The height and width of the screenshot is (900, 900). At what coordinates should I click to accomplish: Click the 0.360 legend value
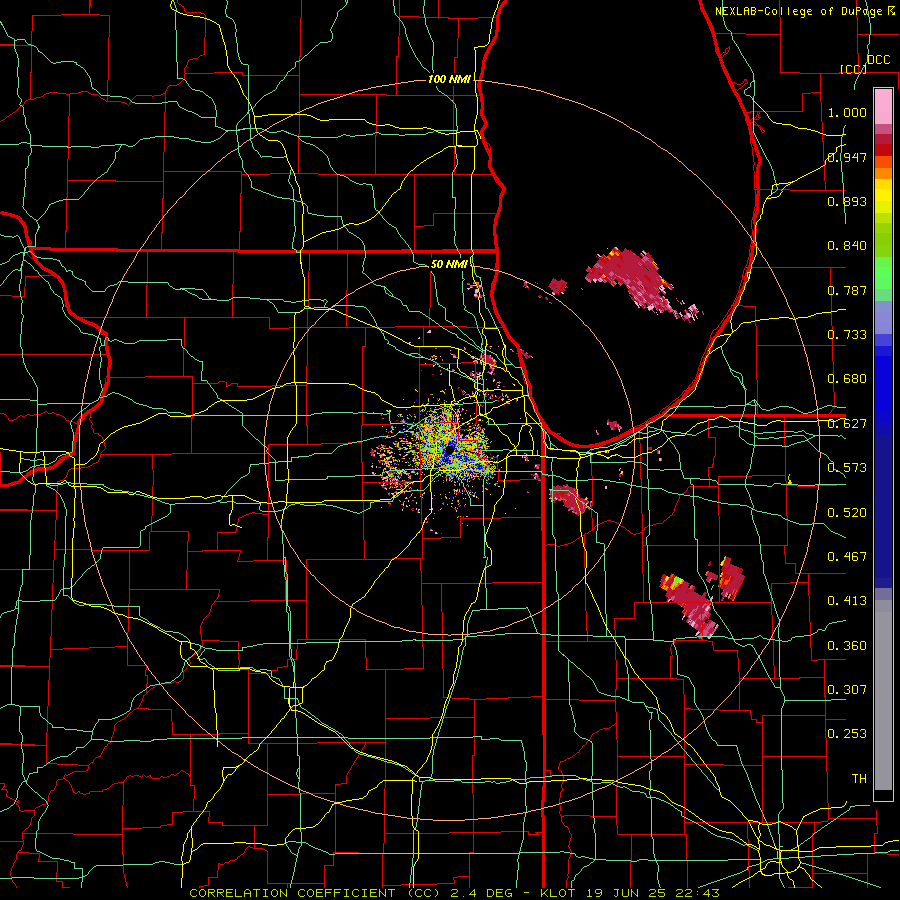pos(847,646)
